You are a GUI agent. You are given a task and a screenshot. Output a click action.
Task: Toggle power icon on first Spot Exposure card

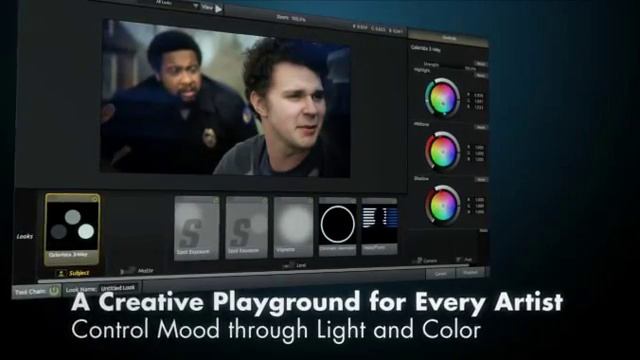point(216,200)
